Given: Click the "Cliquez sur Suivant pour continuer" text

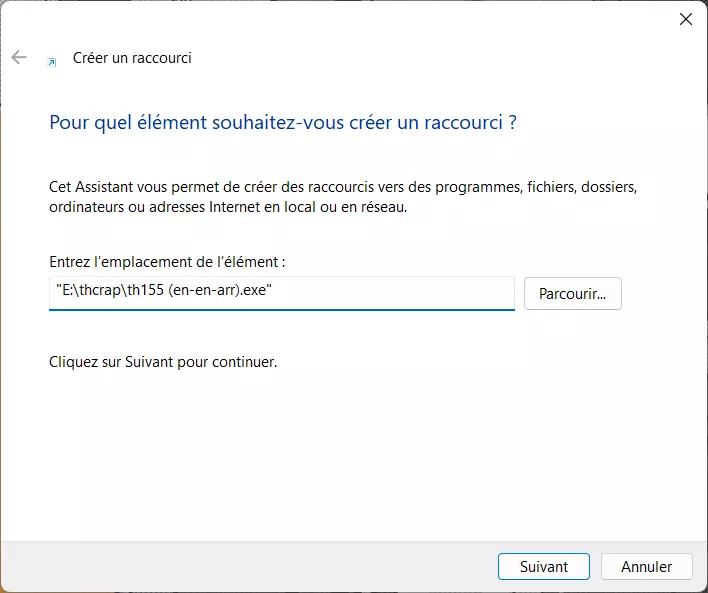Looking at the screenshot, I should [x=163, y=362].
